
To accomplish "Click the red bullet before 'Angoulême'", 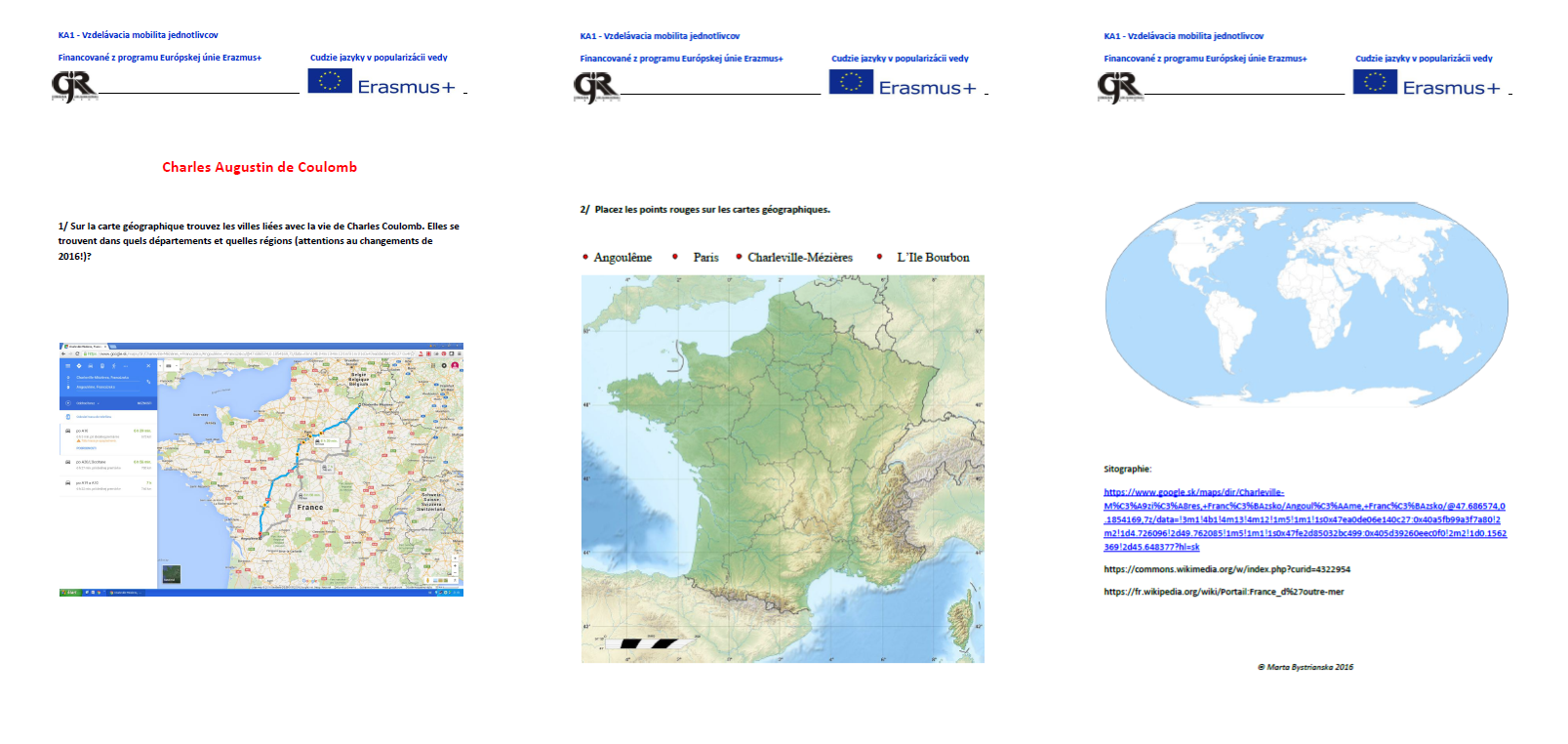I will pos(585,258).
